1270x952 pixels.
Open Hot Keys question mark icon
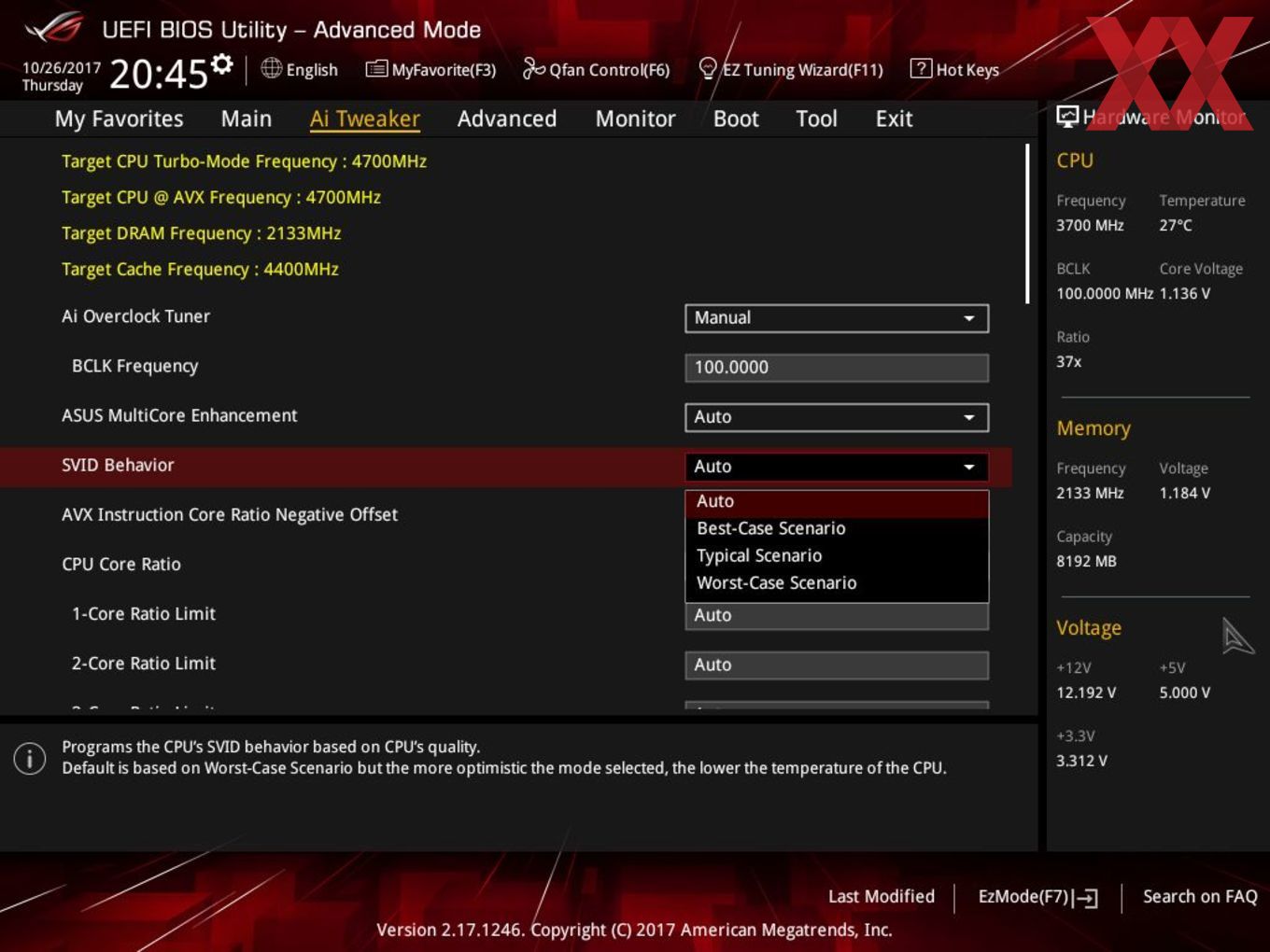point(921,68)
